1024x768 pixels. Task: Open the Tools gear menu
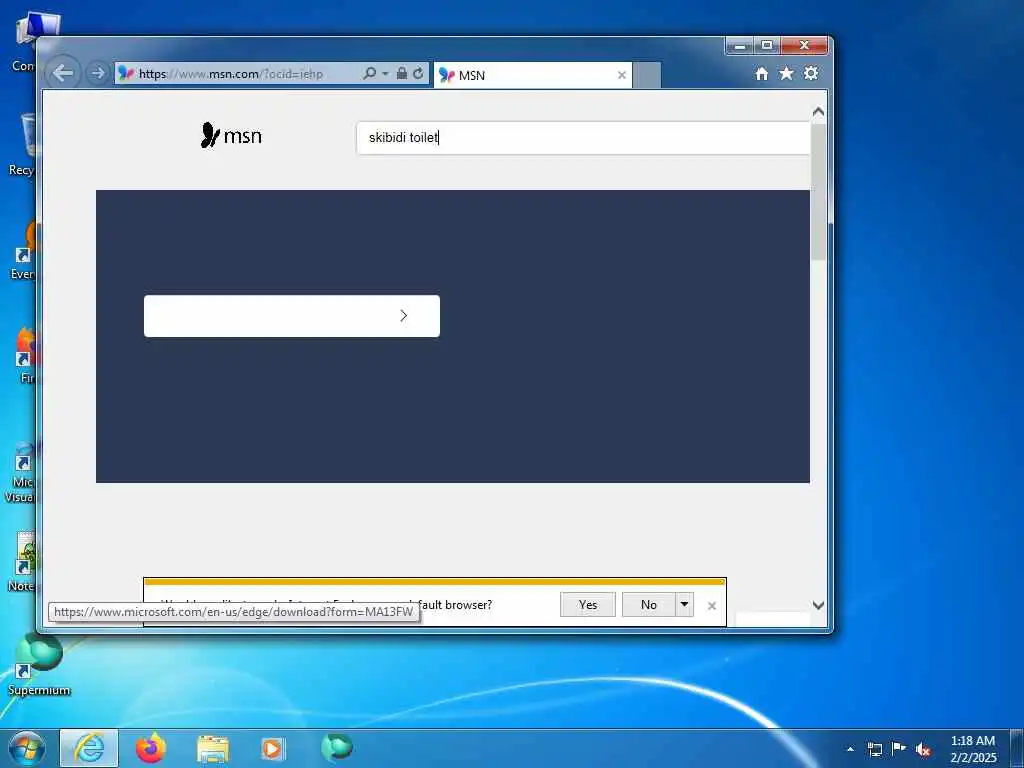point(811,73)
